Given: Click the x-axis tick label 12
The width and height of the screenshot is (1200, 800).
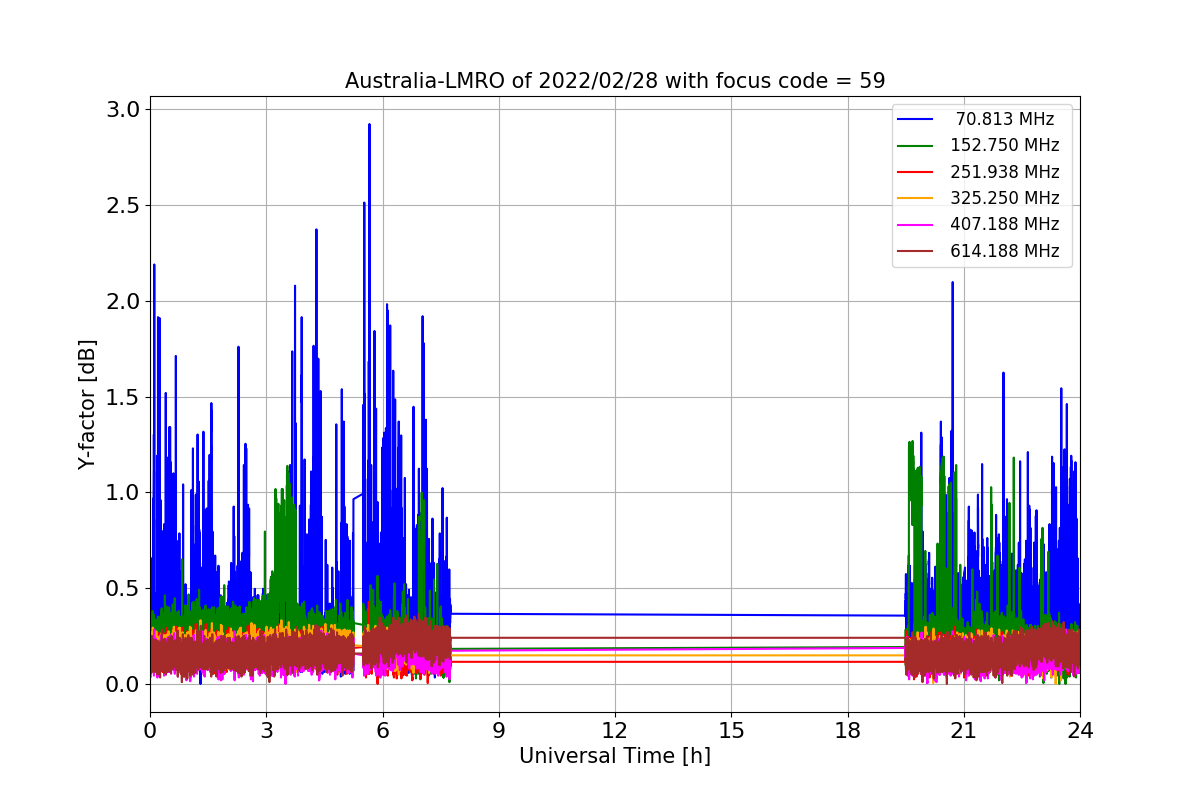Looking at the screenshot, I should [x=615, y=731].
